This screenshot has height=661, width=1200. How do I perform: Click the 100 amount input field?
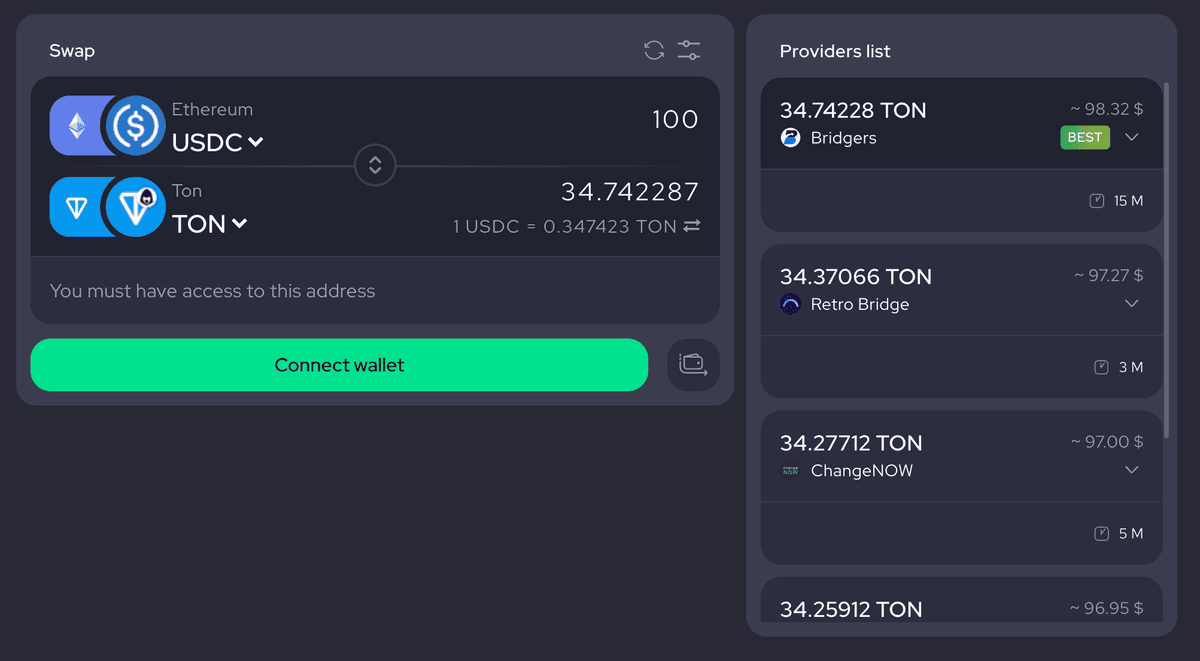[x=675, y=119]
